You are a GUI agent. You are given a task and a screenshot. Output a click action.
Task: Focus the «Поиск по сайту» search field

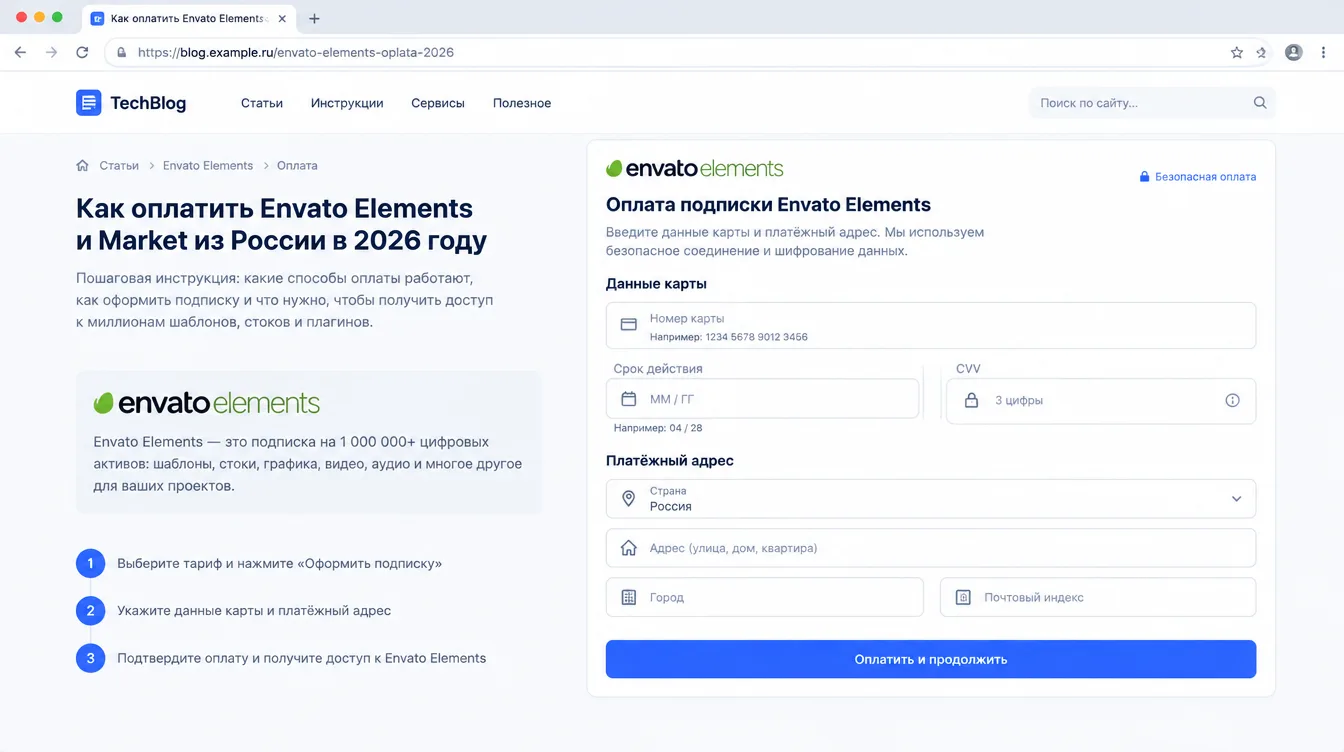pyautogui.click(x=1152, y=102)
